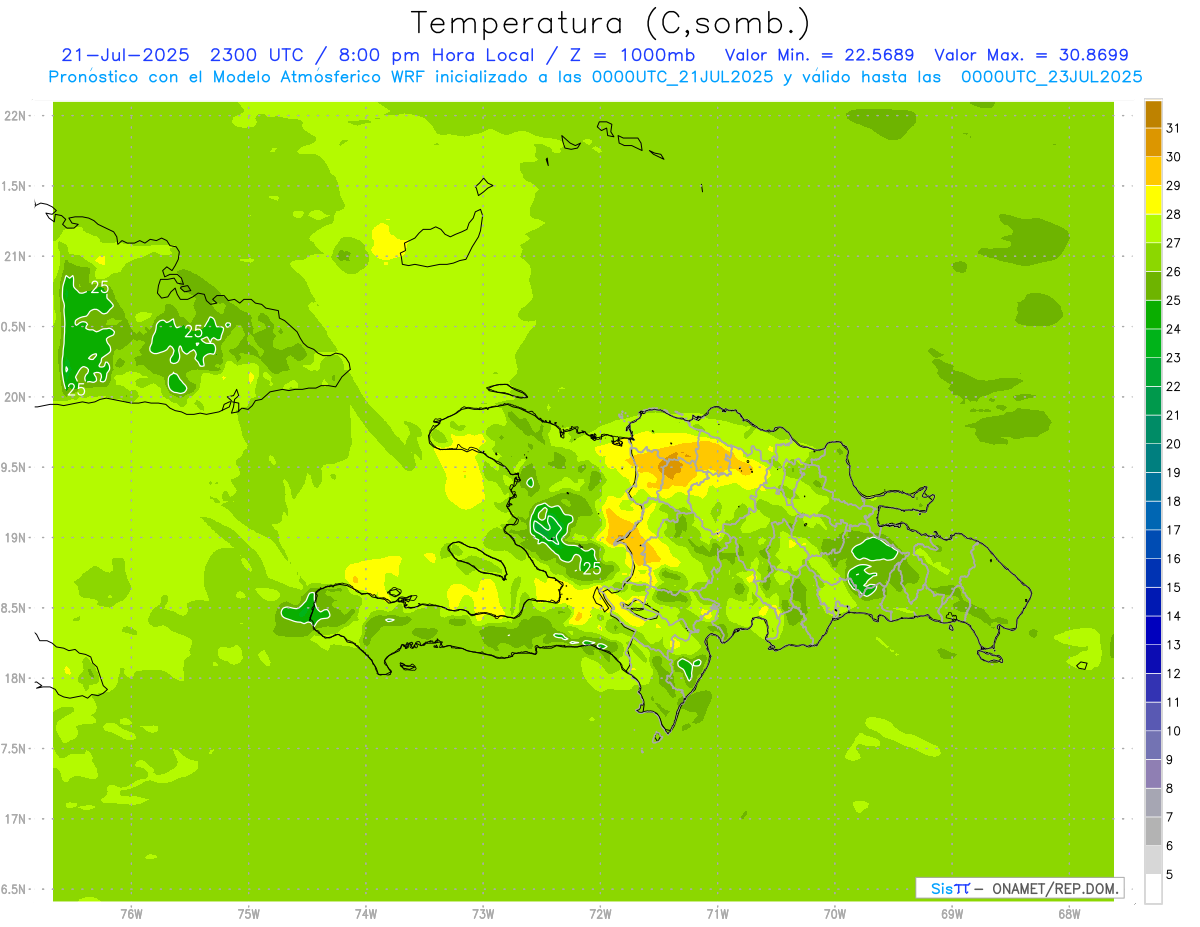
Task: Click the '69W' longitude label
Action: click(x=951, y=914)
